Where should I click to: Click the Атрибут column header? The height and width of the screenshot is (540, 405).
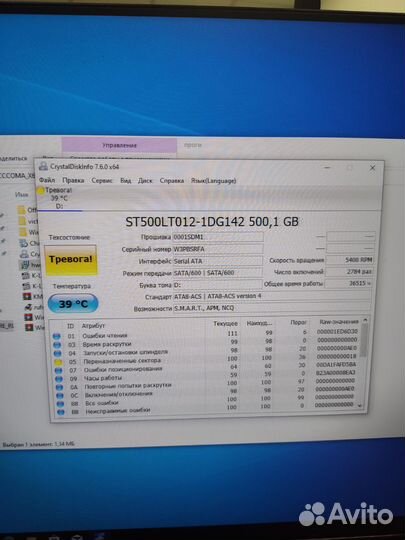pos(93,325)
